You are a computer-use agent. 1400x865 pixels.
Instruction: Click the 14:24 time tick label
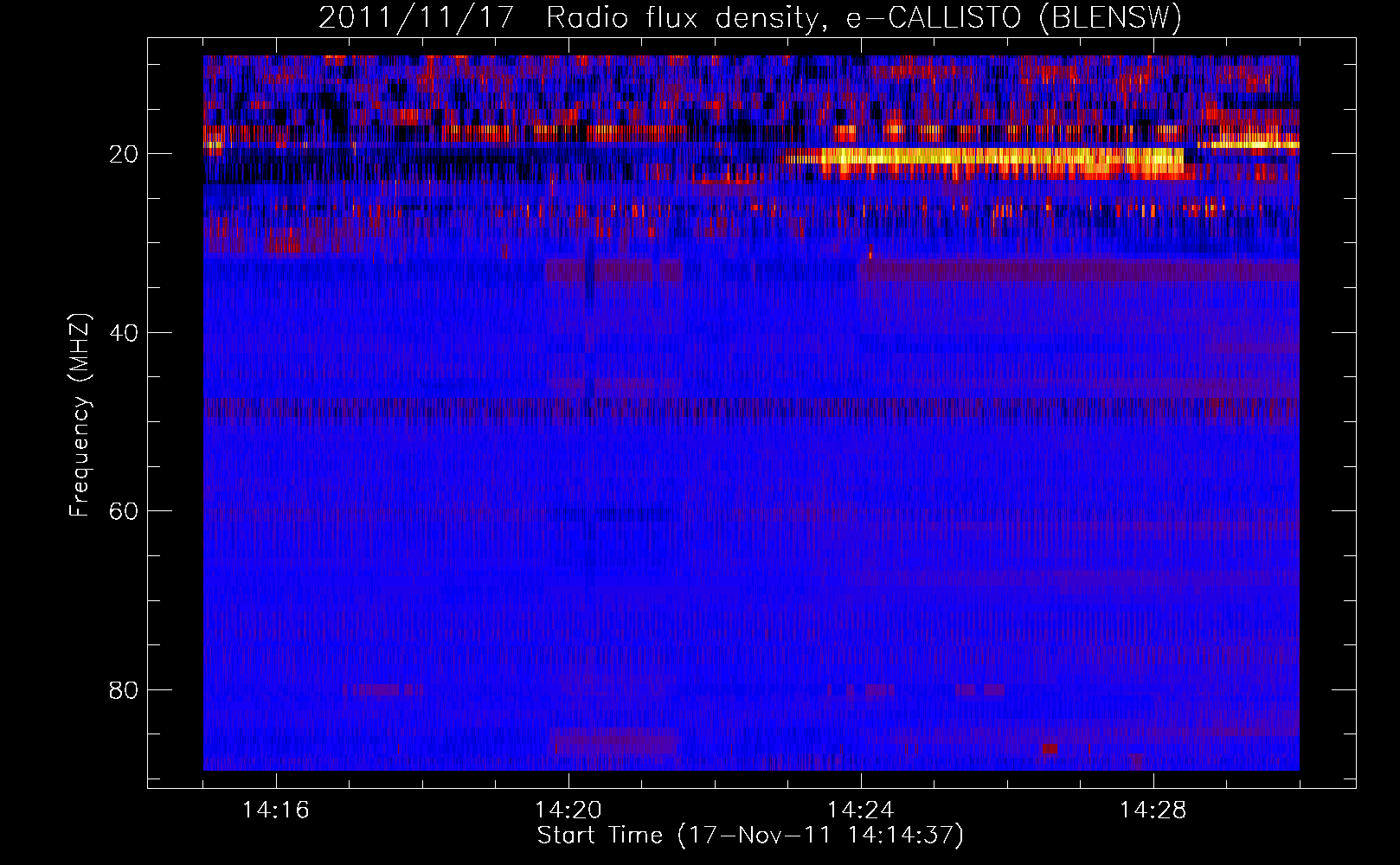click(x=861, y=811)
